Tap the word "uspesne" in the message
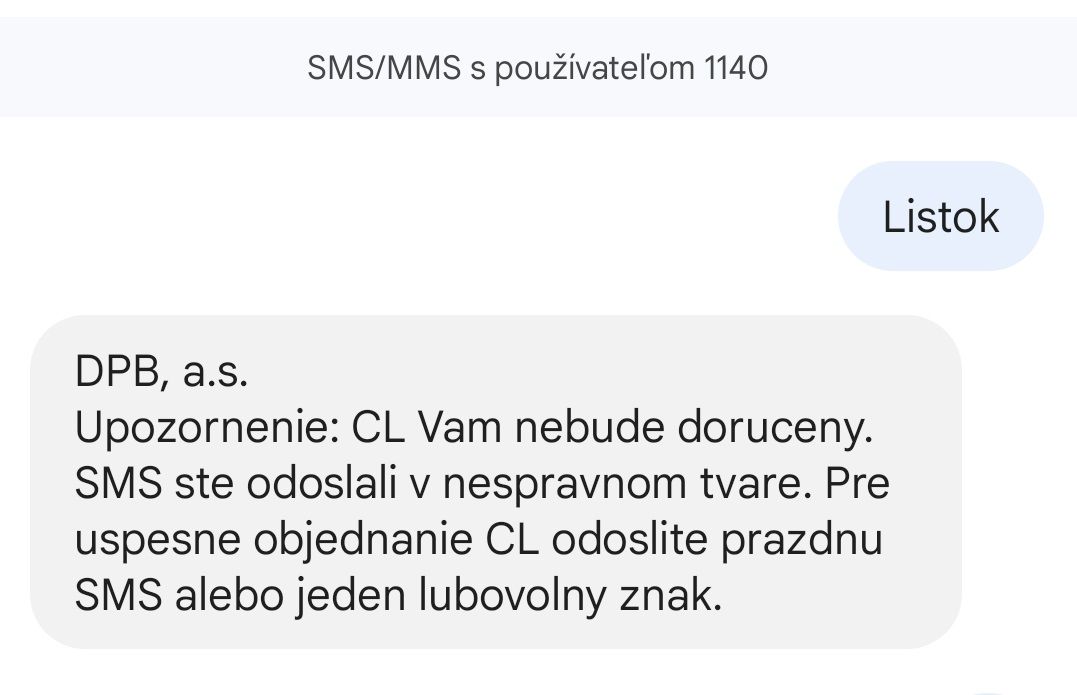Screen dimensions: 1077x695 click(157, 540)
